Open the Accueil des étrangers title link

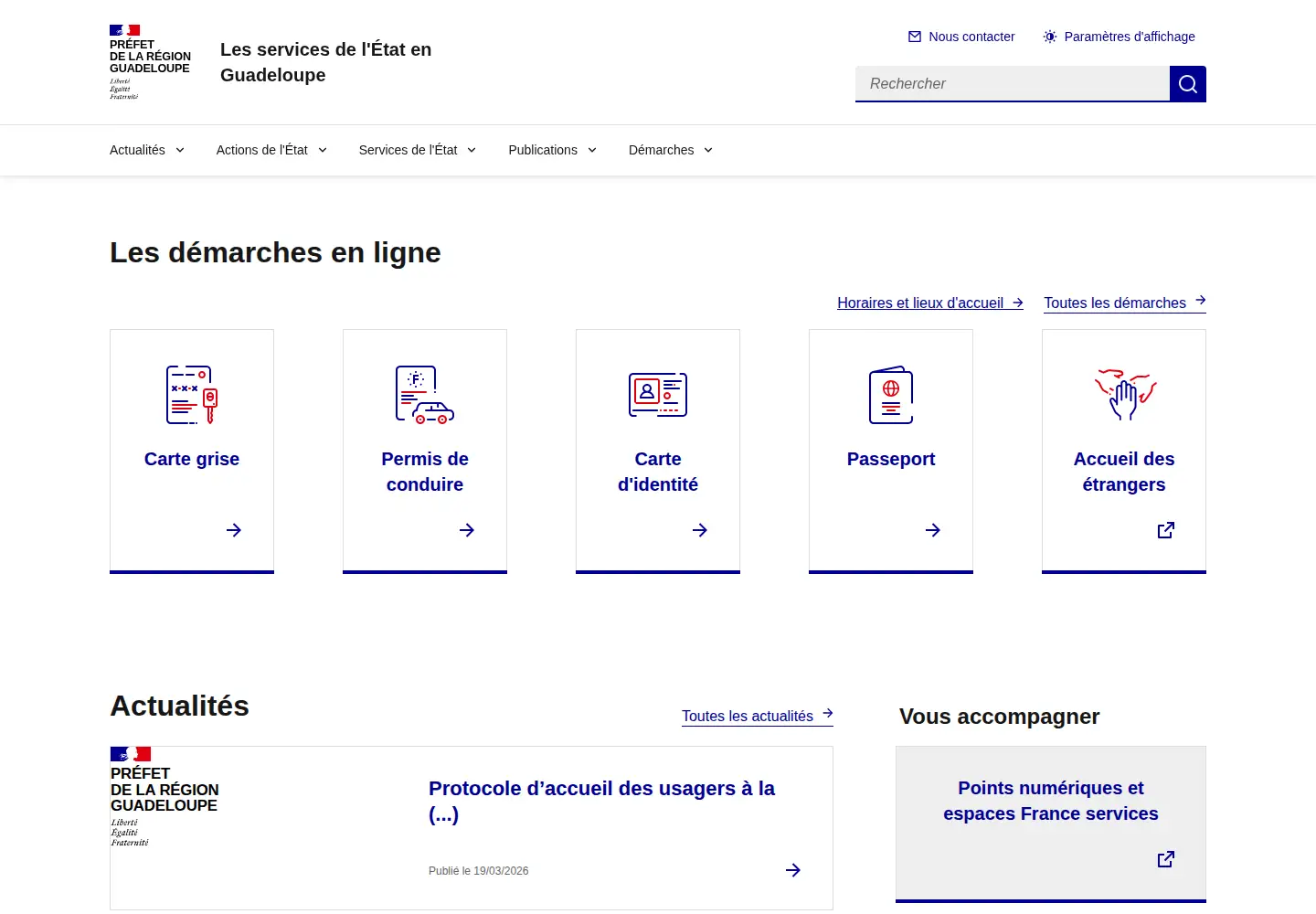[x=1124, y=472]
